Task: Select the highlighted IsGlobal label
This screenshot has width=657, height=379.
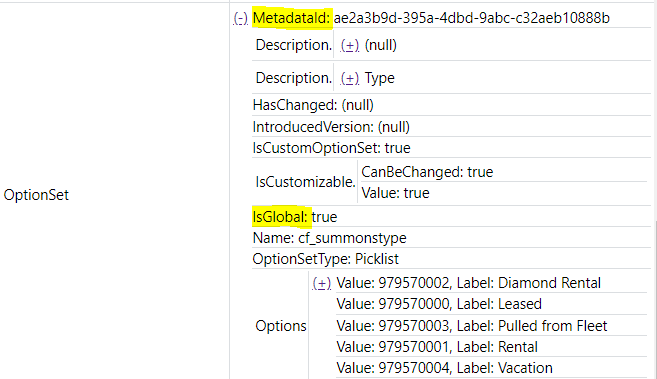Action: tap(281, 217)
